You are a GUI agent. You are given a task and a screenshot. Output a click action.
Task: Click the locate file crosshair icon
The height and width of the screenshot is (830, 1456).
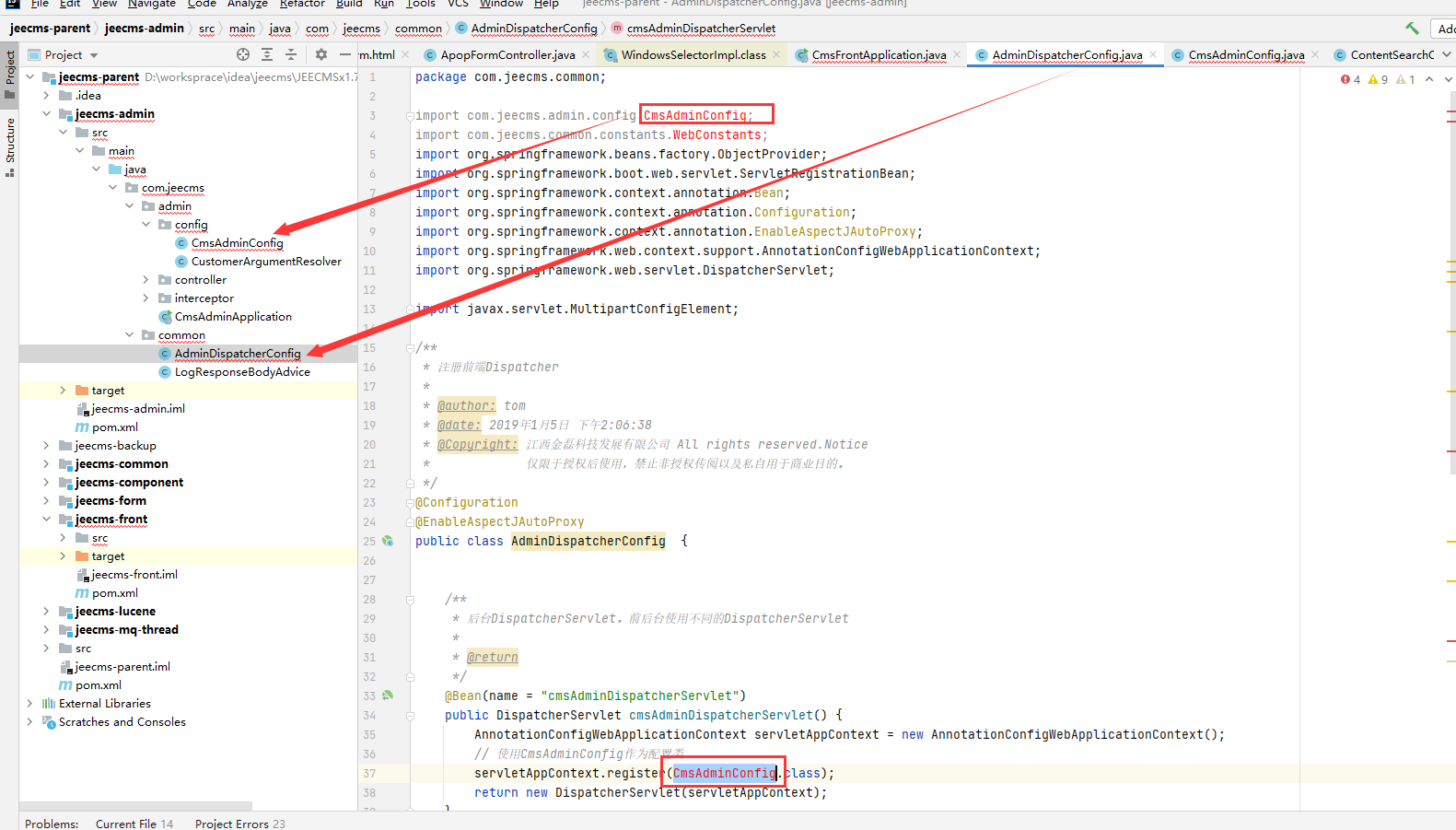pos(243,55)
